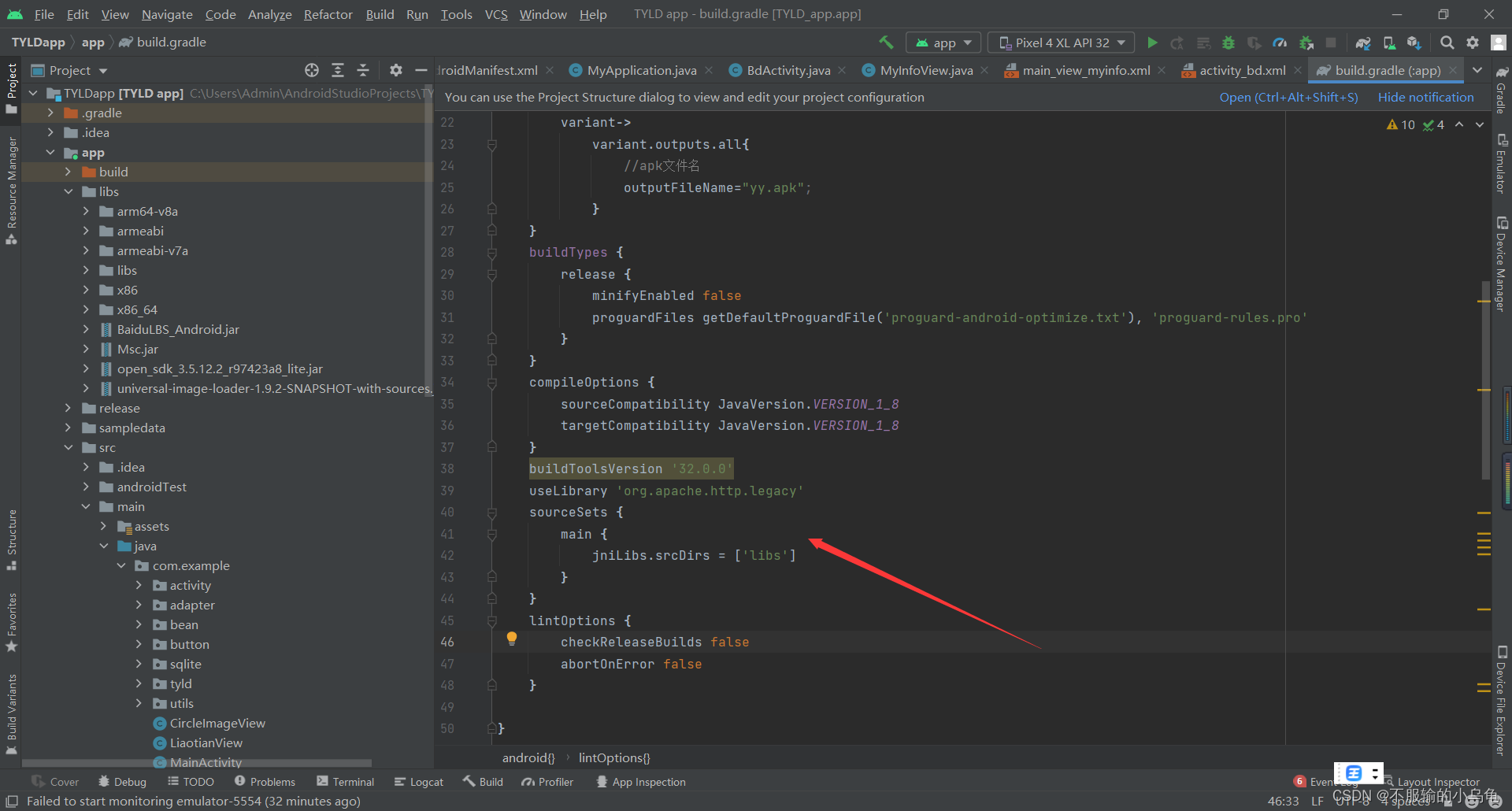The image size is (1512, 811).
Task: Toggle the Structure side panel
Action: tap(11, 540)
